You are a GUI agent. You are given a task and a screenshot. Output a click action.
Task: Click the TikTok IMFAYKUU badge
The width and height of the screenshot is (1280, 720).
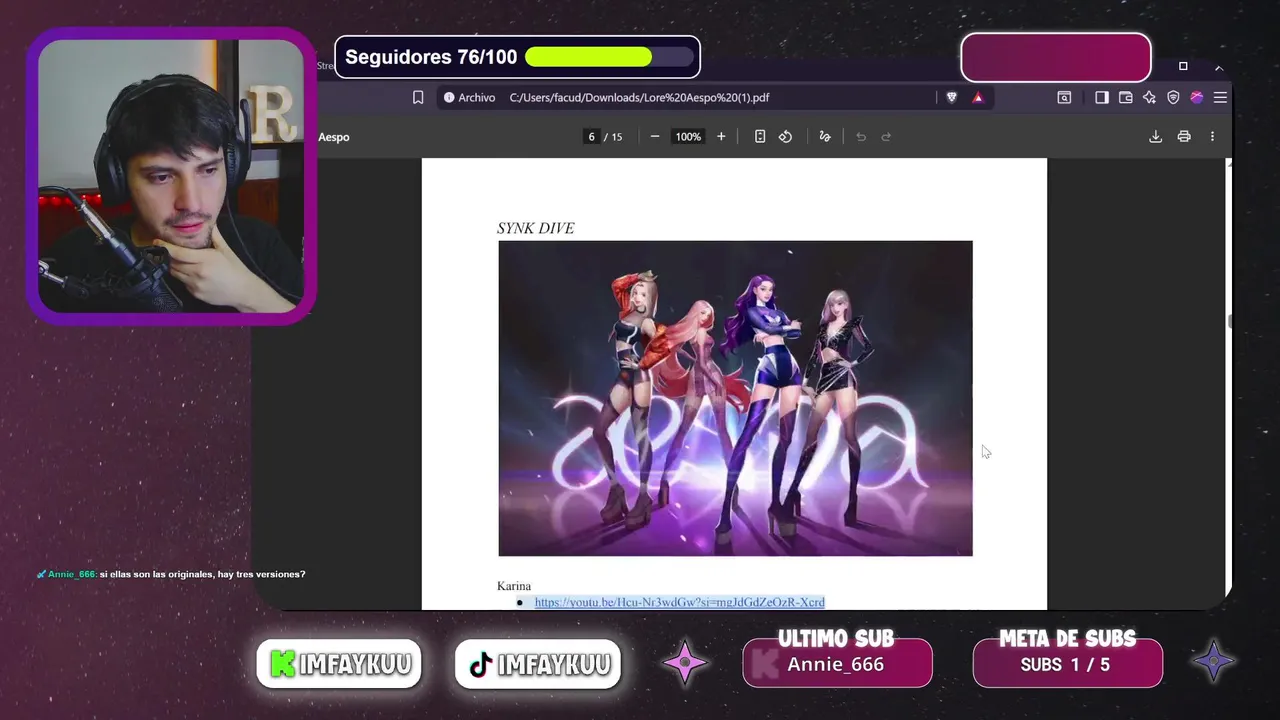[x=538, y=664]
